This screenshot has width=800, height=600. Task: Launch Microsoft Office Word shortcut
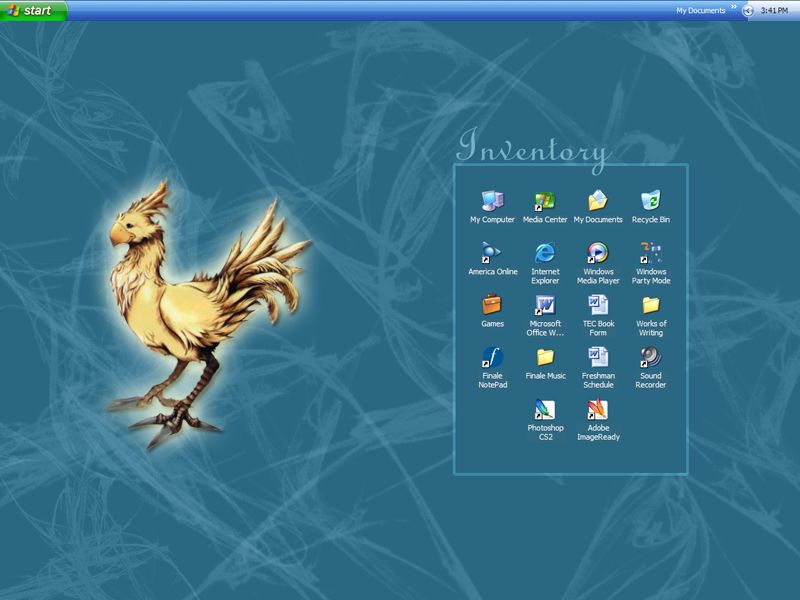point(545,315)
